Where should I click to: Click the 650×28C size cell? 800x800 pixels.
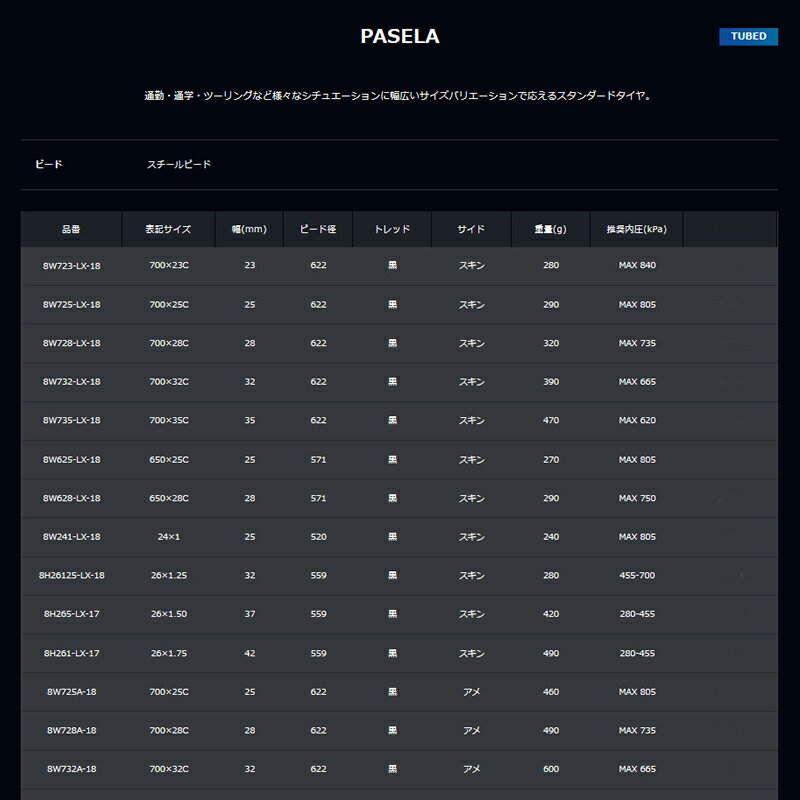169,498
